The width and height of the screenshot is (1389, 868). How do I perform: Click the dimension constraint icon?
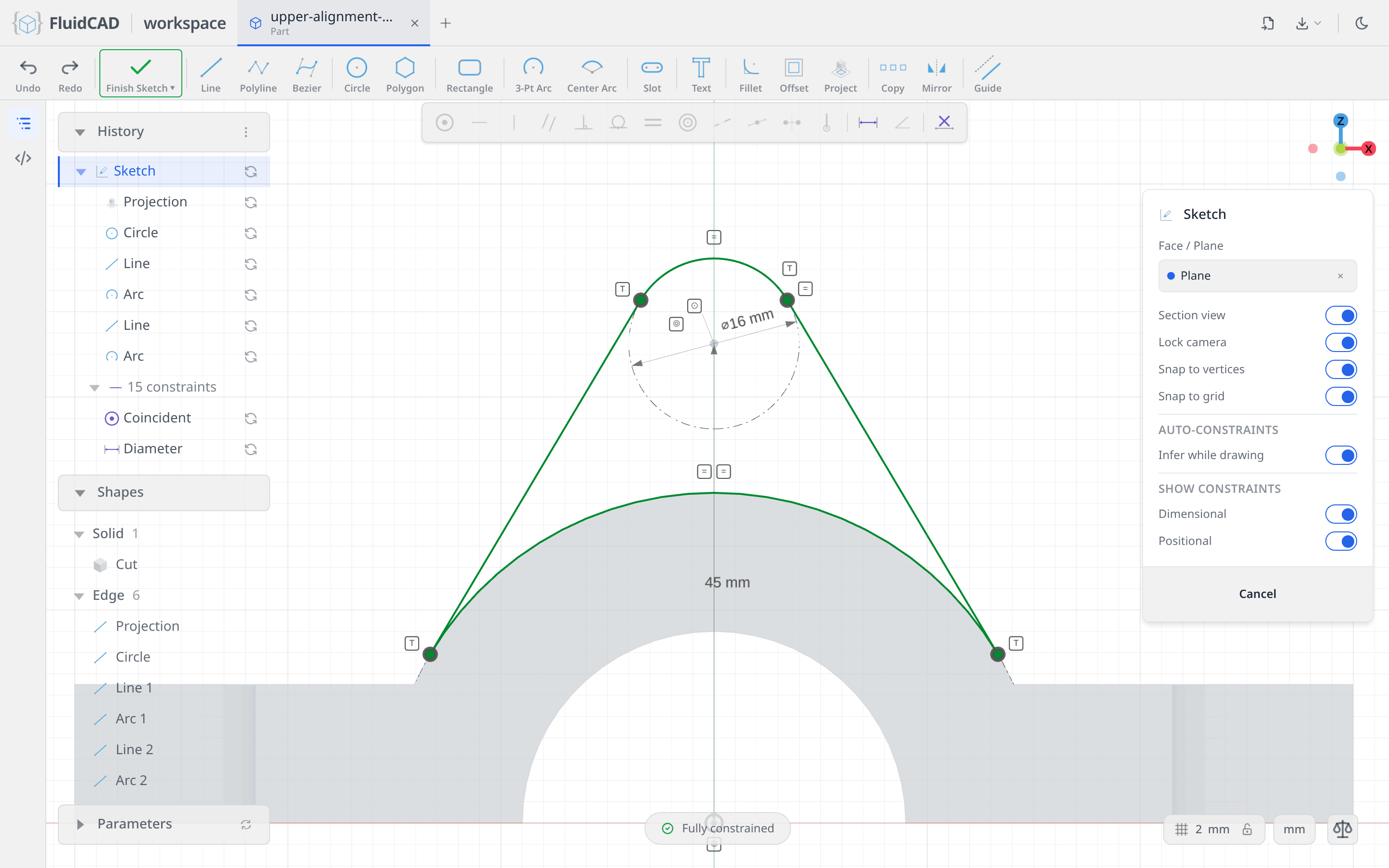(x=868, y=122)
